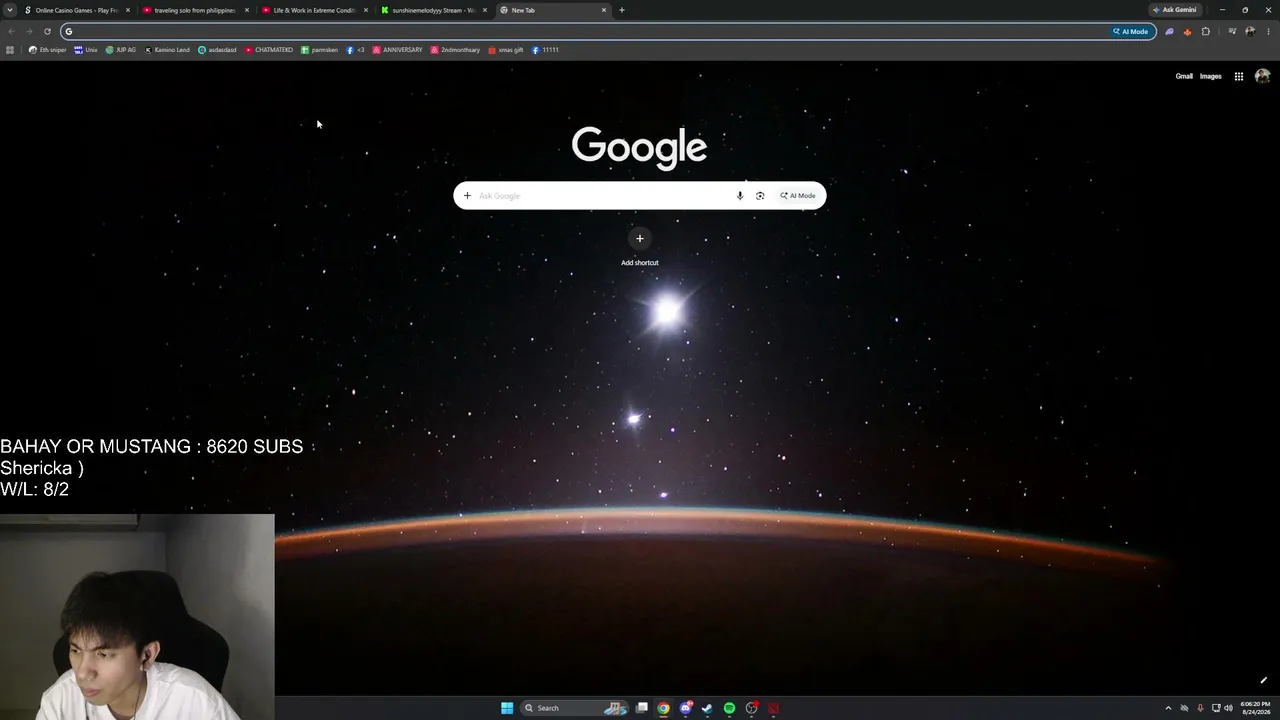Open the Google apps grid
Screen dimensions: 1280x720
tap(1238, 76)
